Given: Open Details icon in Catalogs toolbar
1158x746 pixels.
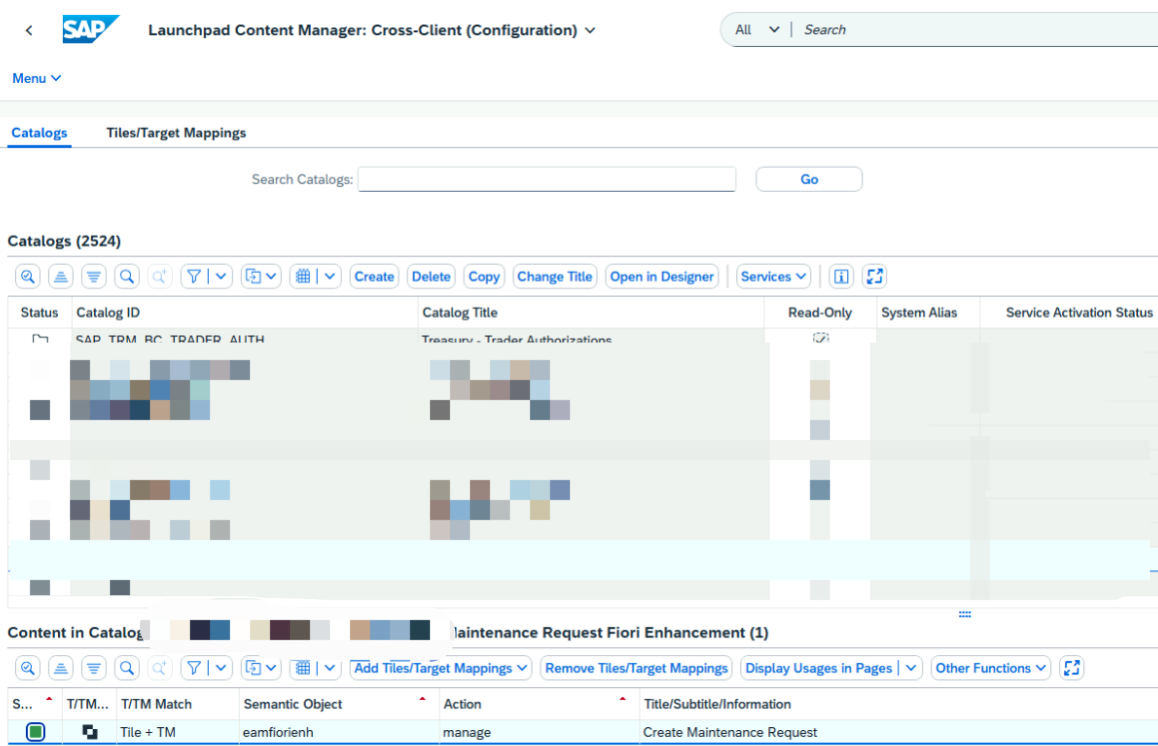Looking at the screenshot, I should click(28, 276).
